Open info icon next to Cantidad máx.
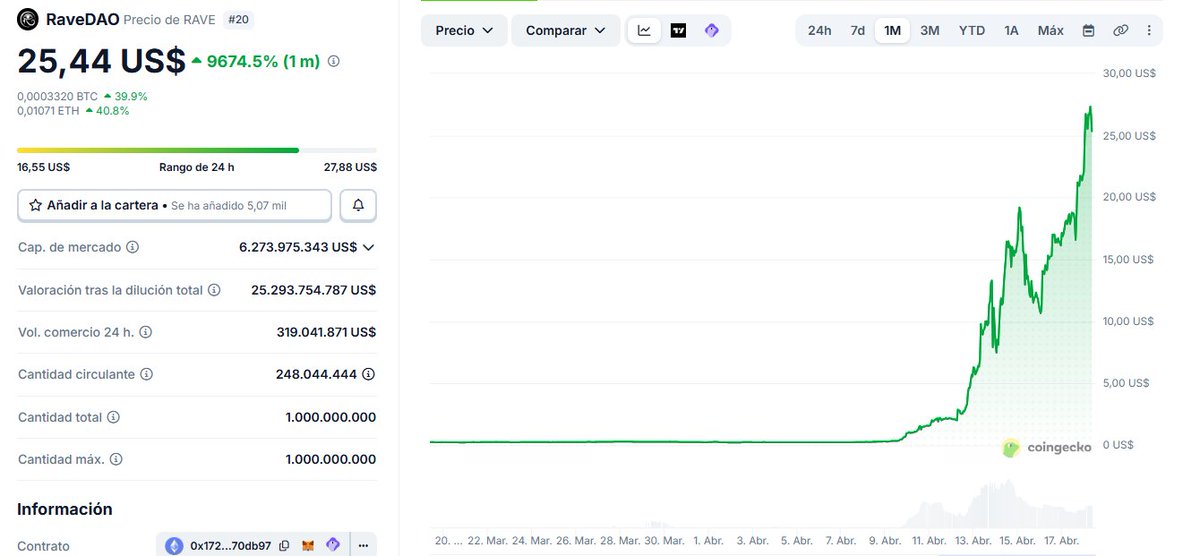 click(x=116, y=460)
